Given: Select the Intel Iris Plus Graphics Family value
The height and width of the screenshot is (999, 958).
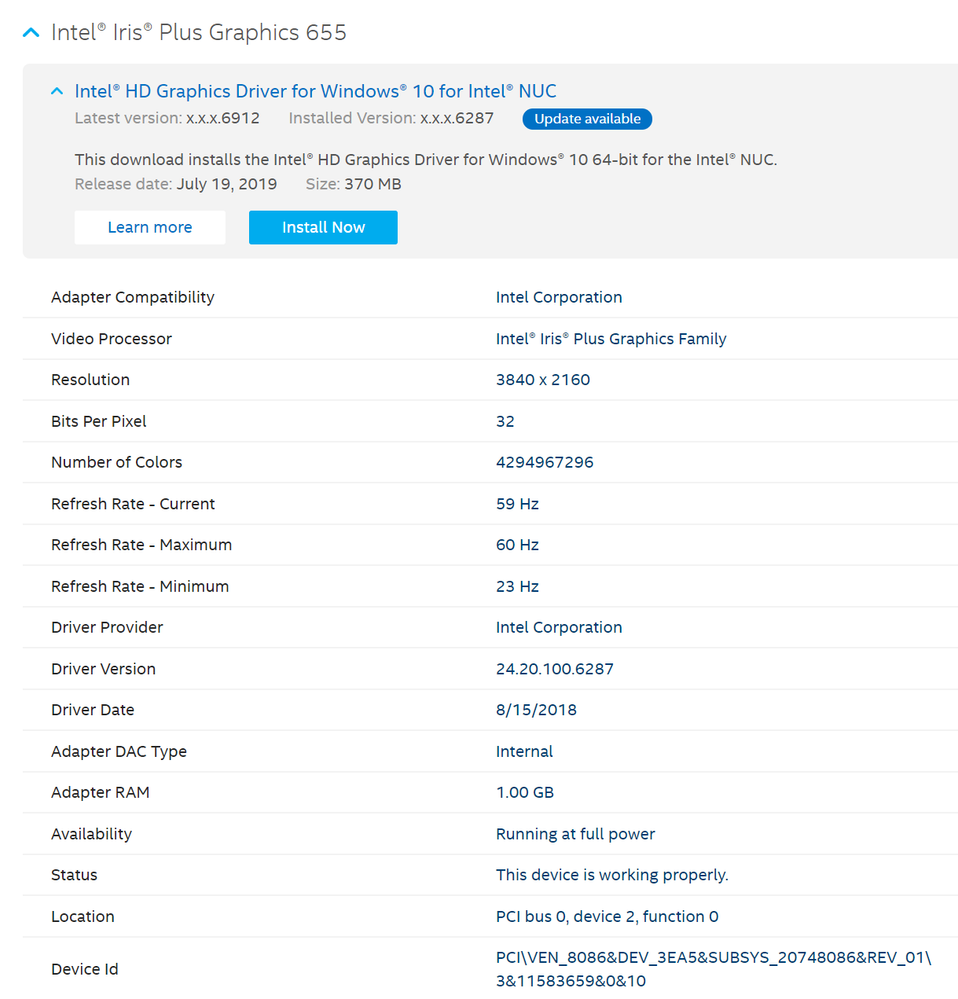Looking at the screenshot, I should pyautogui.click(x=611, y=339).
